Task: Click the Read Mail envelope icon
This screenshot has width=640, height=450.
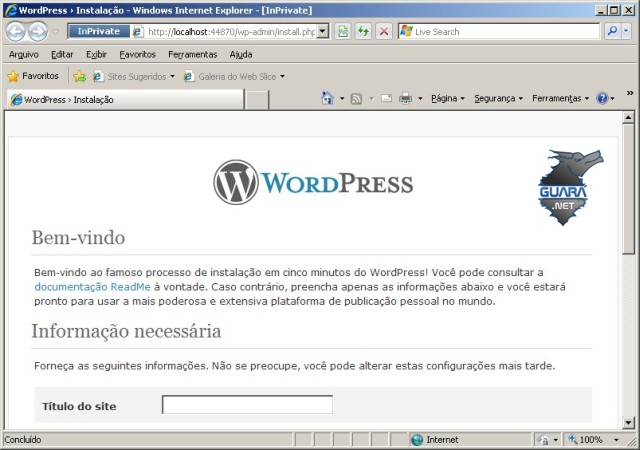Action: point(386,98)
